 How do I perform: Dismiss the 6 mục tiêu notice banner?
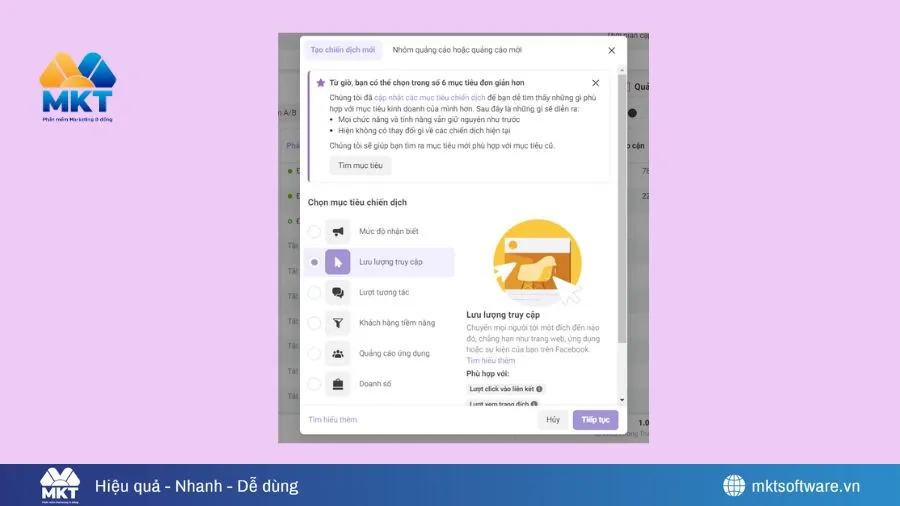pos(595,83)
